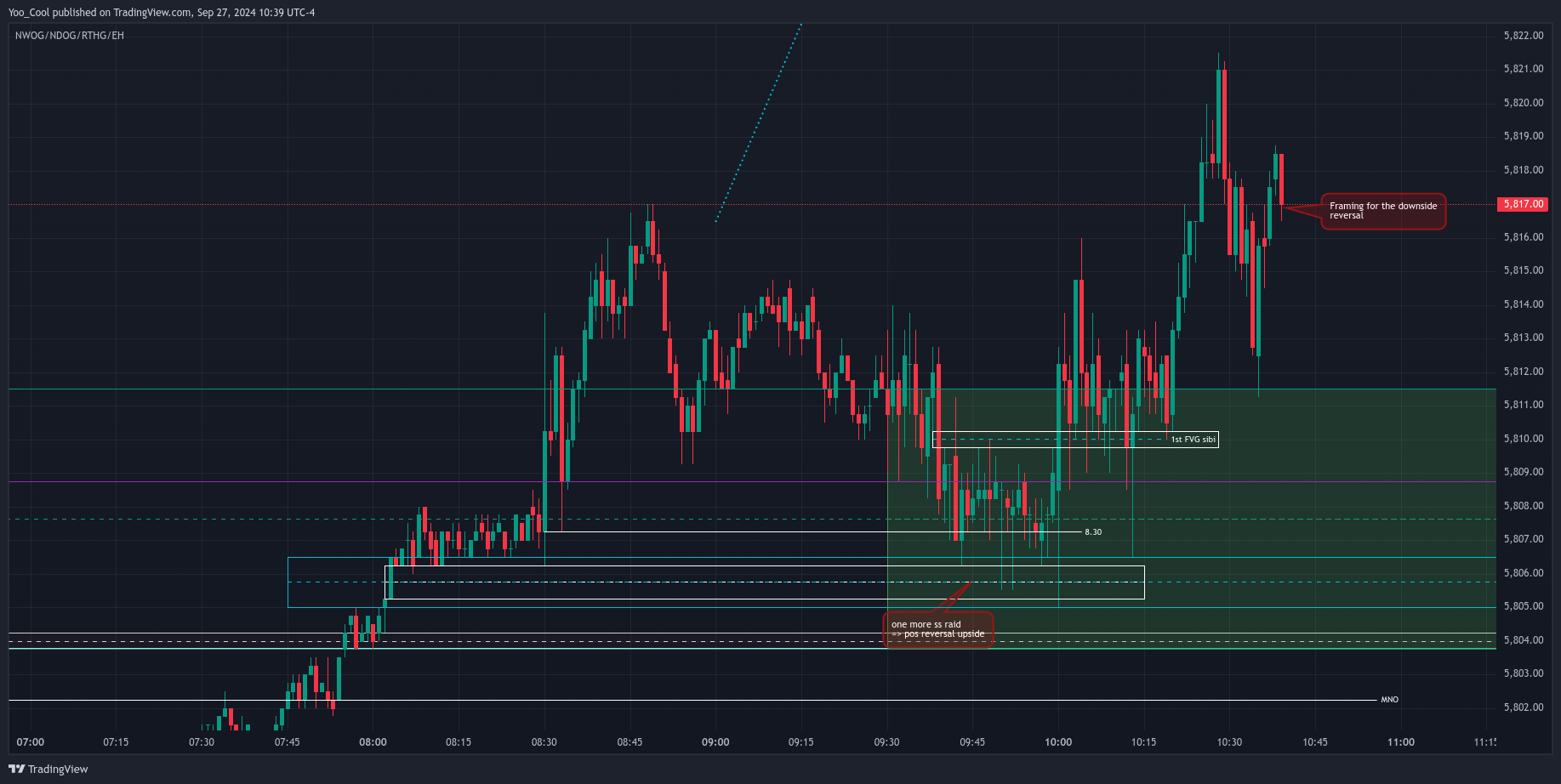Select the 'one more ss raid' callout note
Viewport: 1561px width, 784px height.
tap(938, 629)
